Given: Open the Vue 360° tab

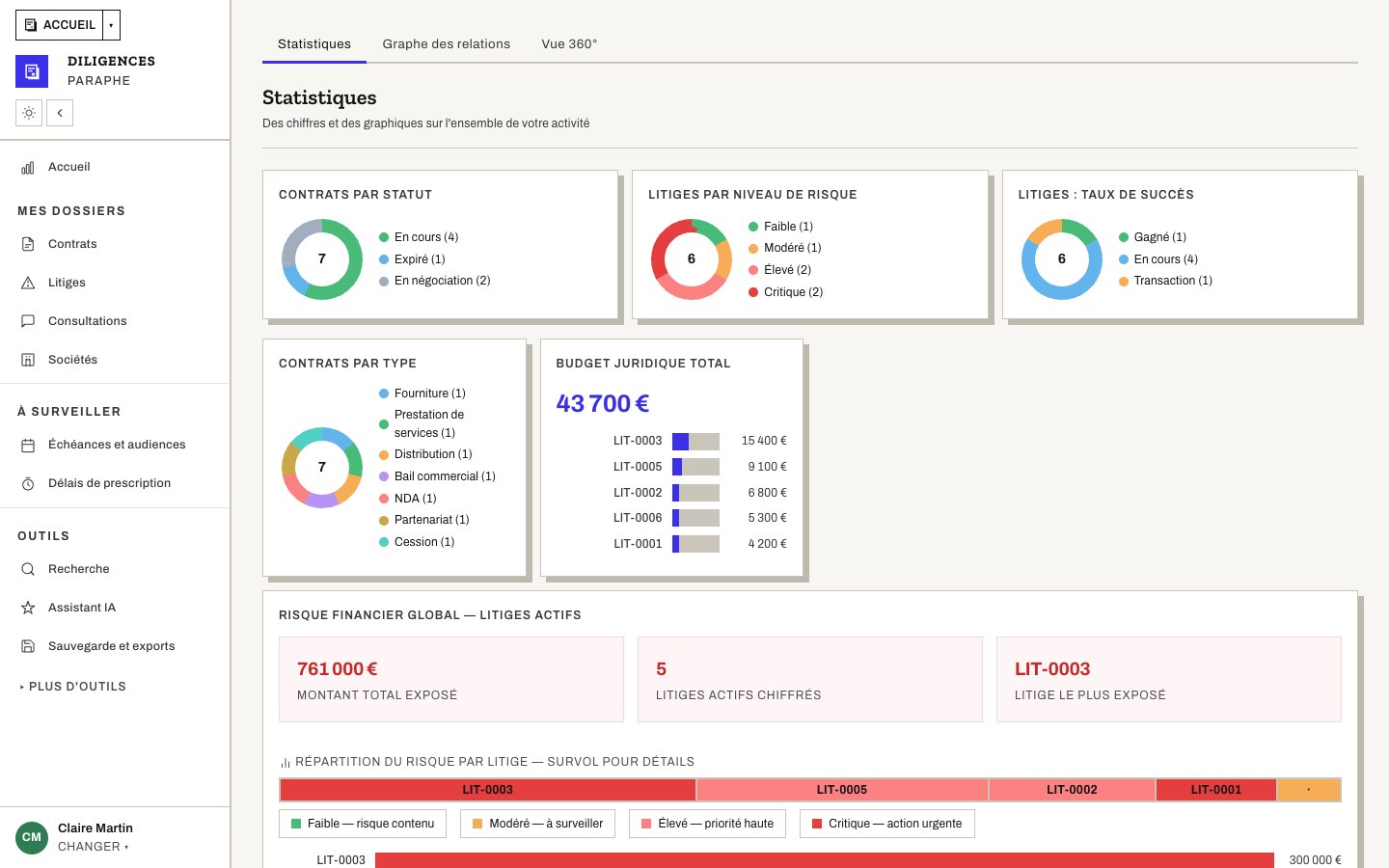Looking at the screenshot, I should tap(569, 44).
